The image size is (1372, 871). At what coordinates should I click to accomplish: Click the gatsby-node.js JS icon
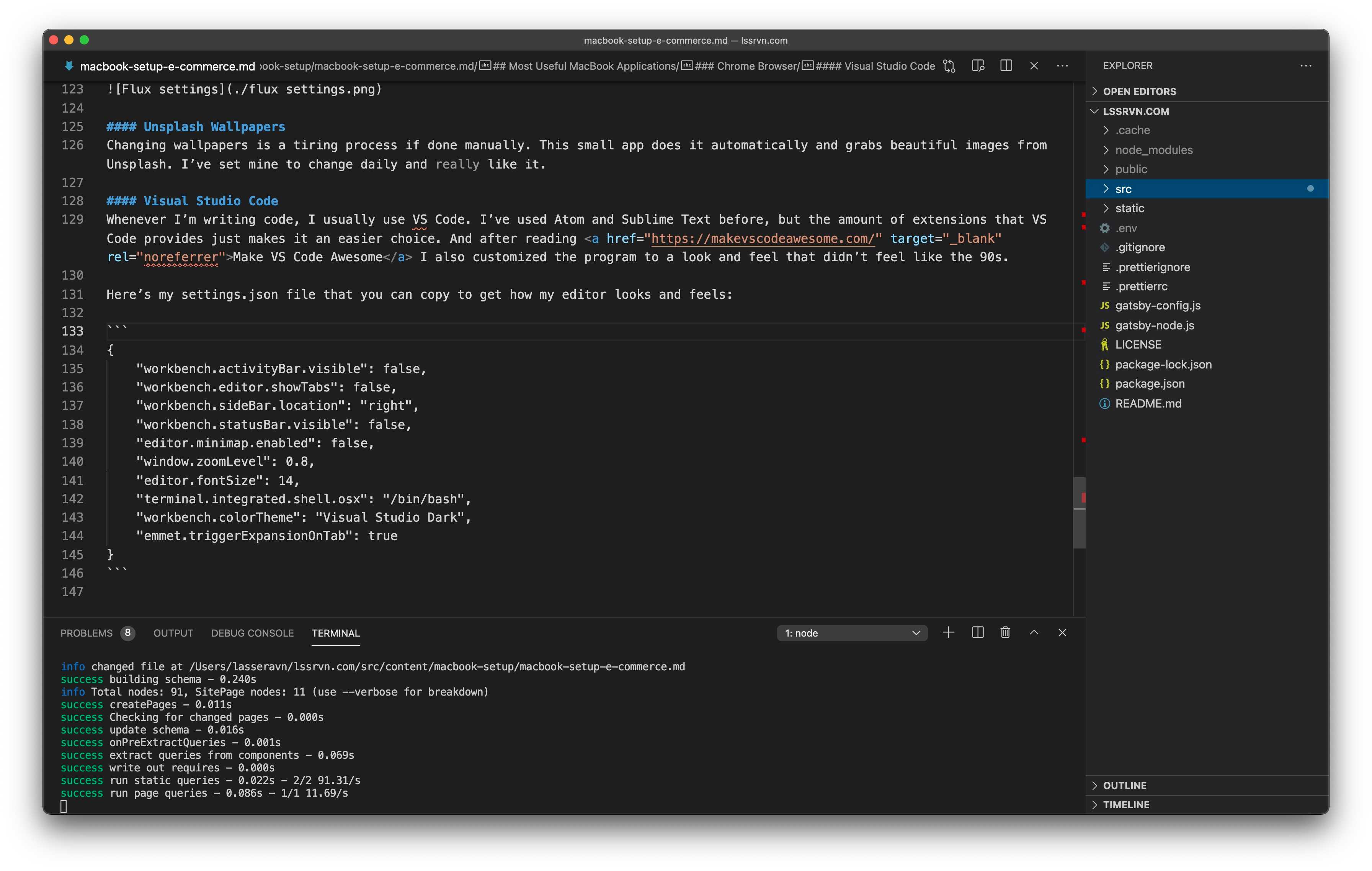(x=1105, y=326)
